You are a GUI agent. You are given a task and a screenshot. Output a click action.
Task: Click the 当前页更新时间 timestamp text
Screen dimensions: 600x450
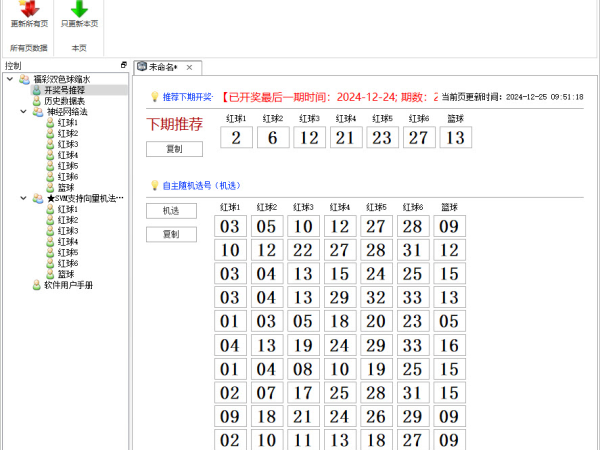(512, 97)
